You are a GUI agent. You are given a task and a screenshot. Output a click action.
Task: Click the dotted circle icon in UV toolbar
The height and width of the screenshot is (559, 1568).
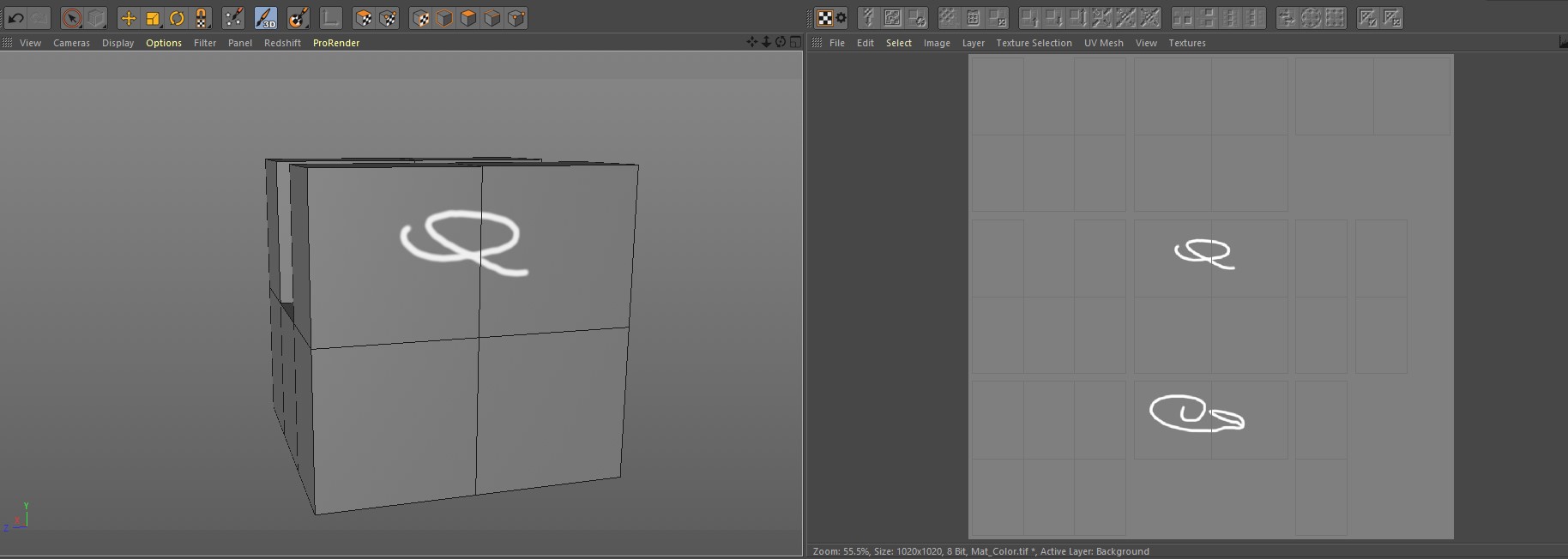[x=1311, y=18]
